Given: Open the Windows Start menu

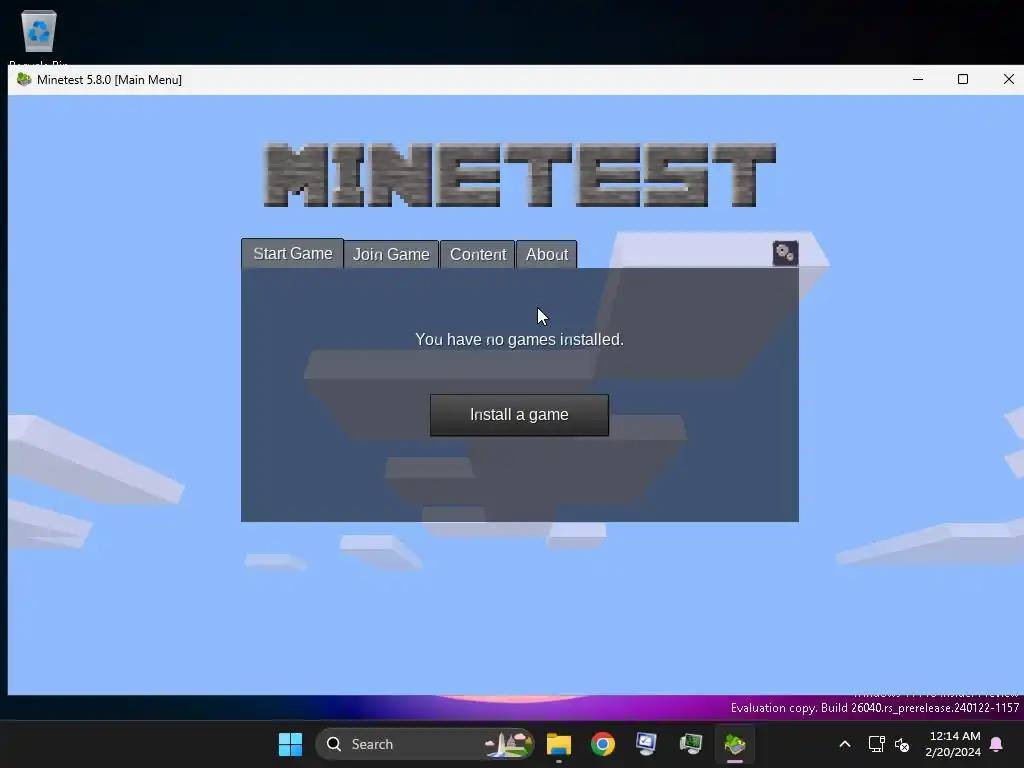Looking at the screenshot, I should click(291, 744).
